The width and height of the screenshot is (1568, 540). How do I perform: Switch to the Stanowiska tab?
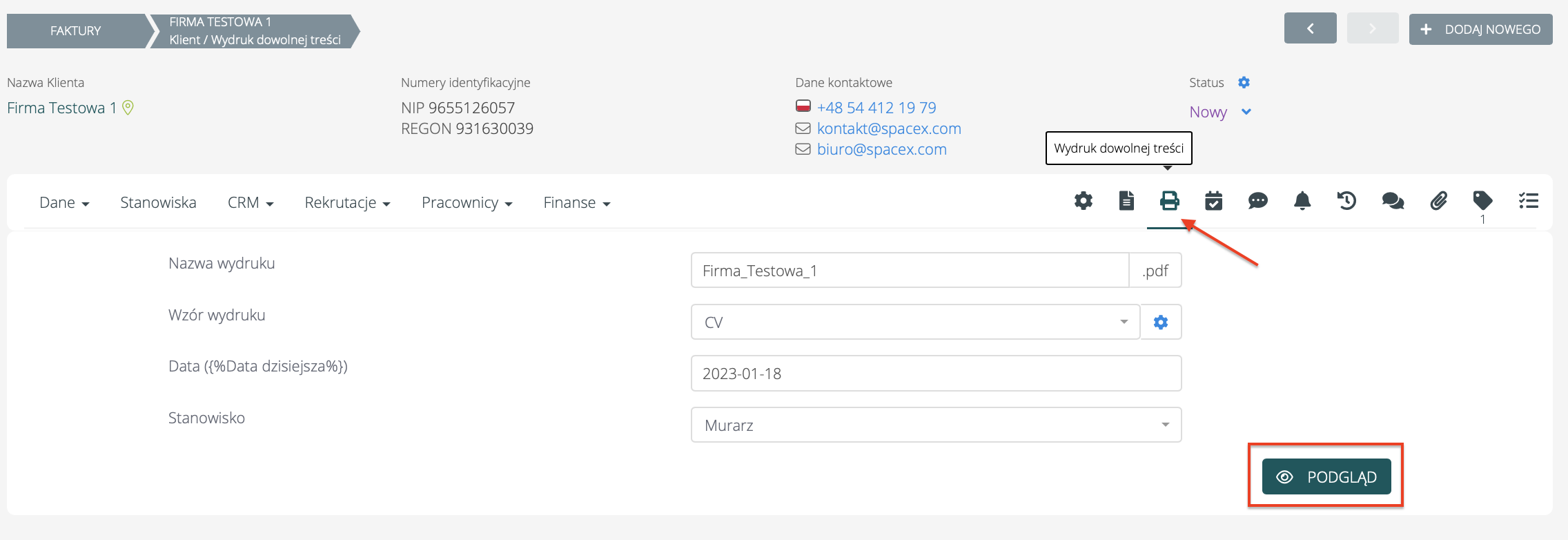(158, 203)
